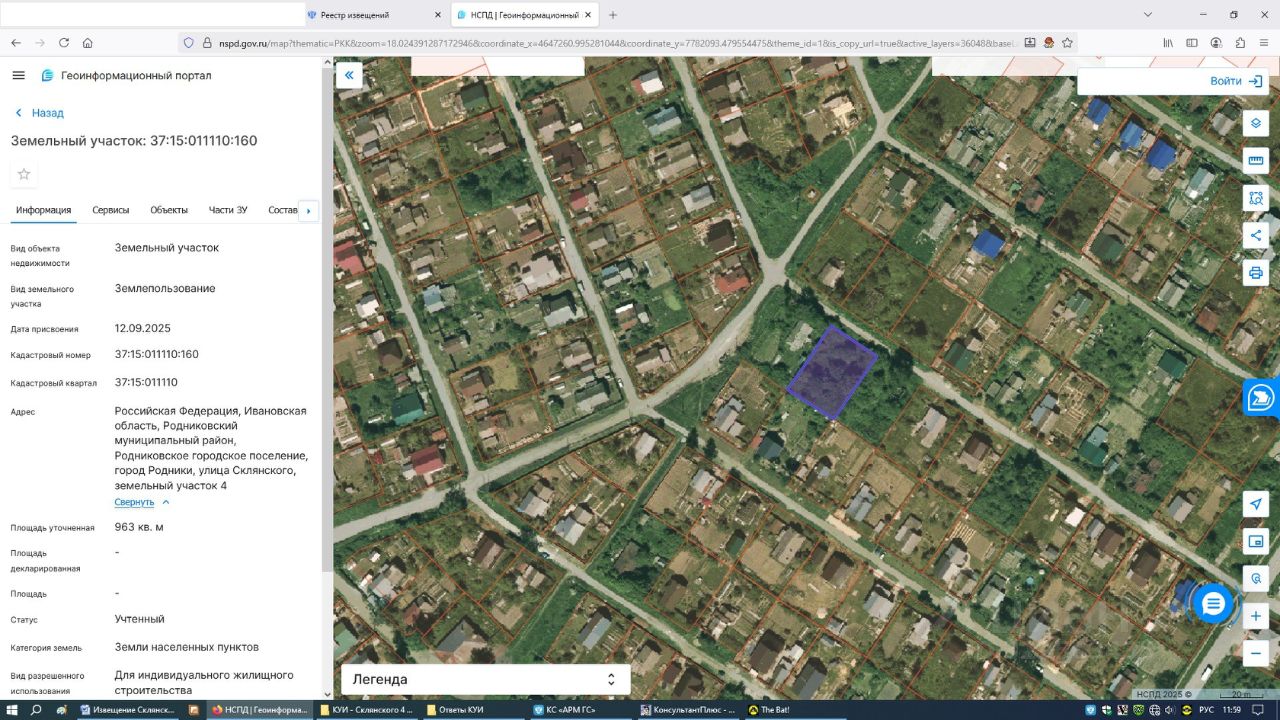Screen dimensions: 1280x720
Task: Go back with the Назад link
Action: (39, 113)
